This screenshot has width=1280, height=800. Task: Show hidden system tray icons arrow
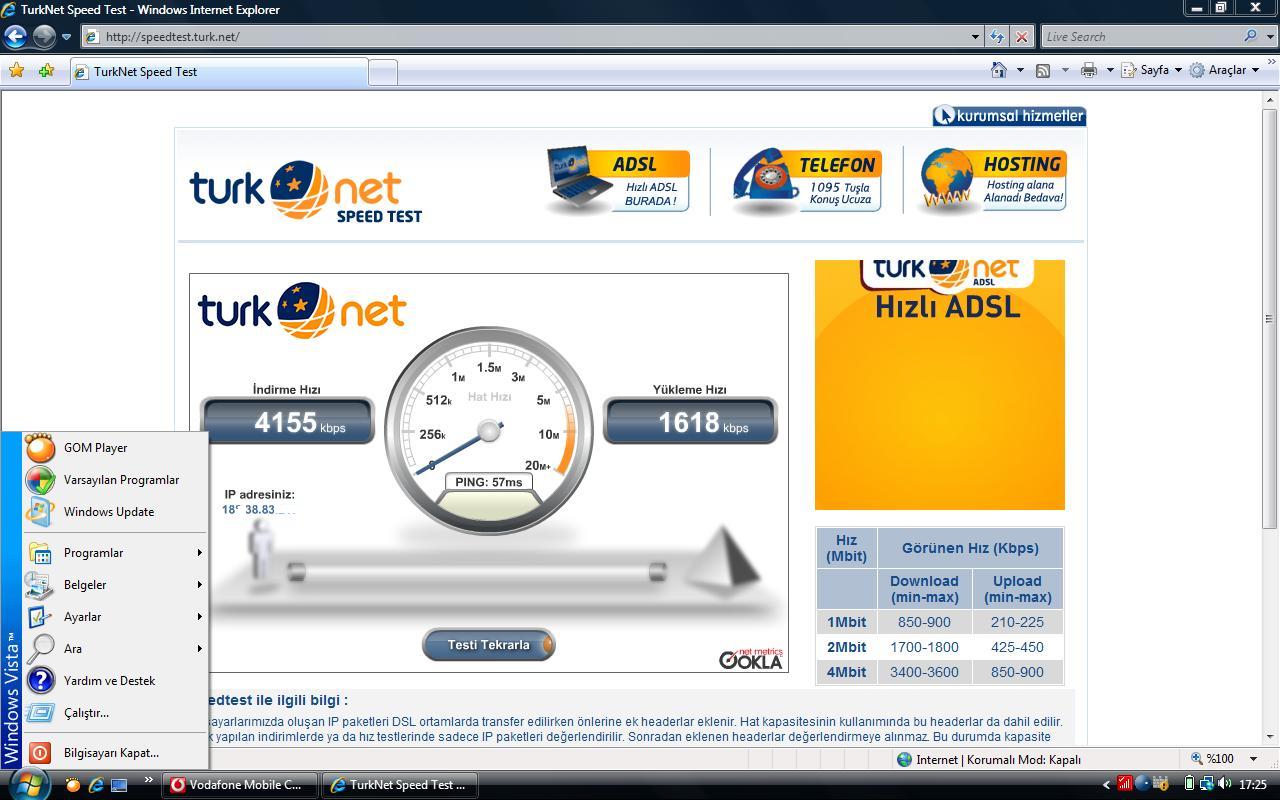1106,786
